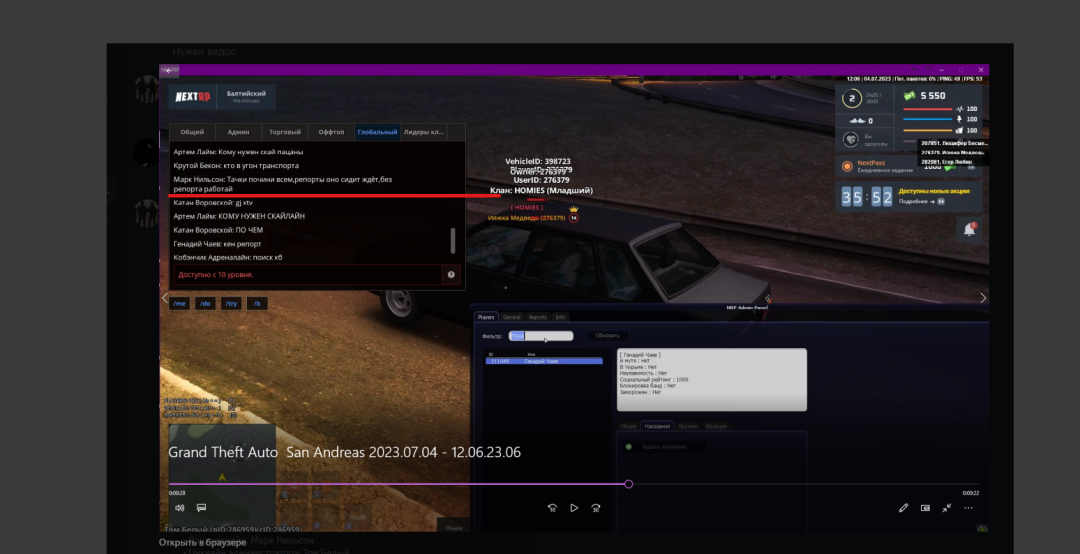Click the /do command button
Image resolution: width=1080 pixels, height=554 pixels.
[x=205, y=303]
